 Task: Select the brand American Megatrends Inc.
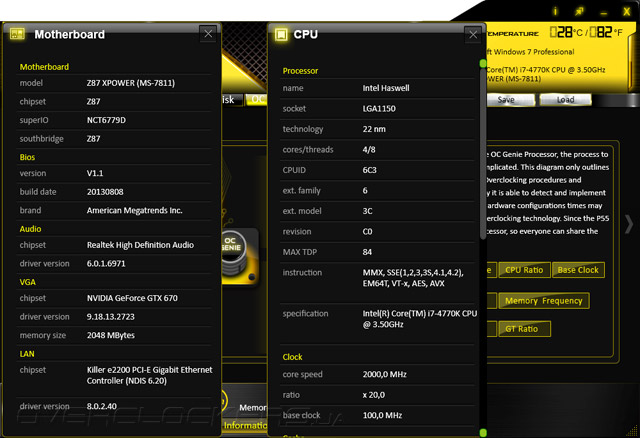[x=134, y=210]
